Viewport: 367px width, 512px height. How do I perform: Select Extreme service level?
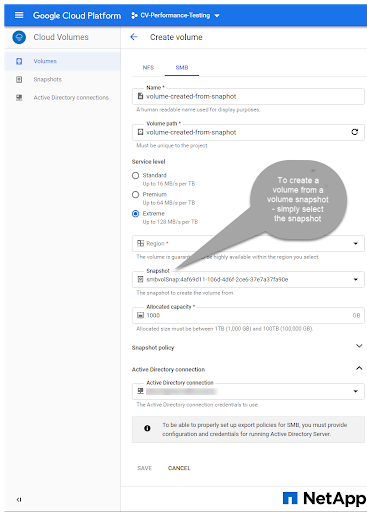coord(135,214)
